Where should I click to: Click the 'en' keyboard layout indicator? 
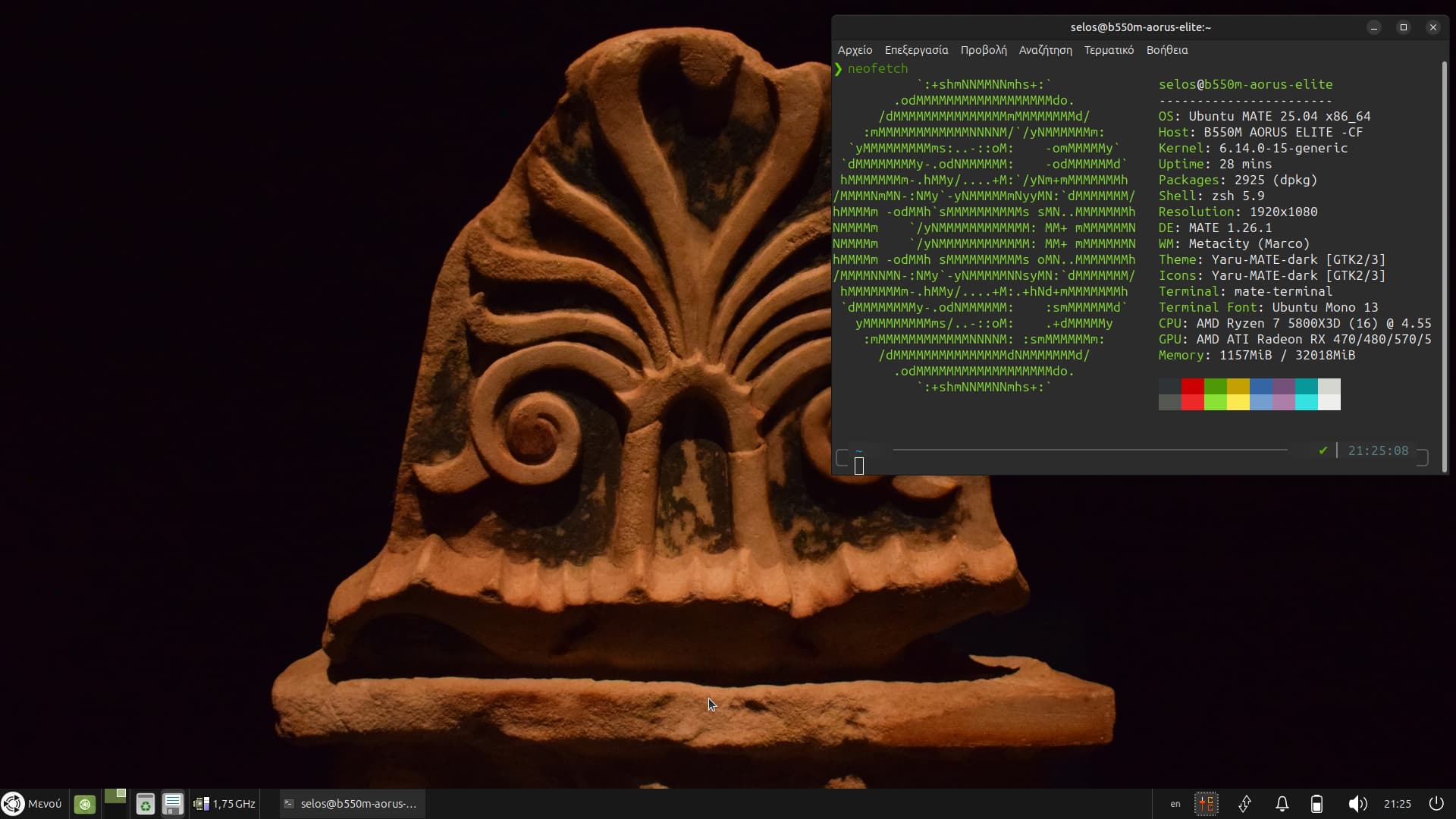click(x=1175, y=804)
